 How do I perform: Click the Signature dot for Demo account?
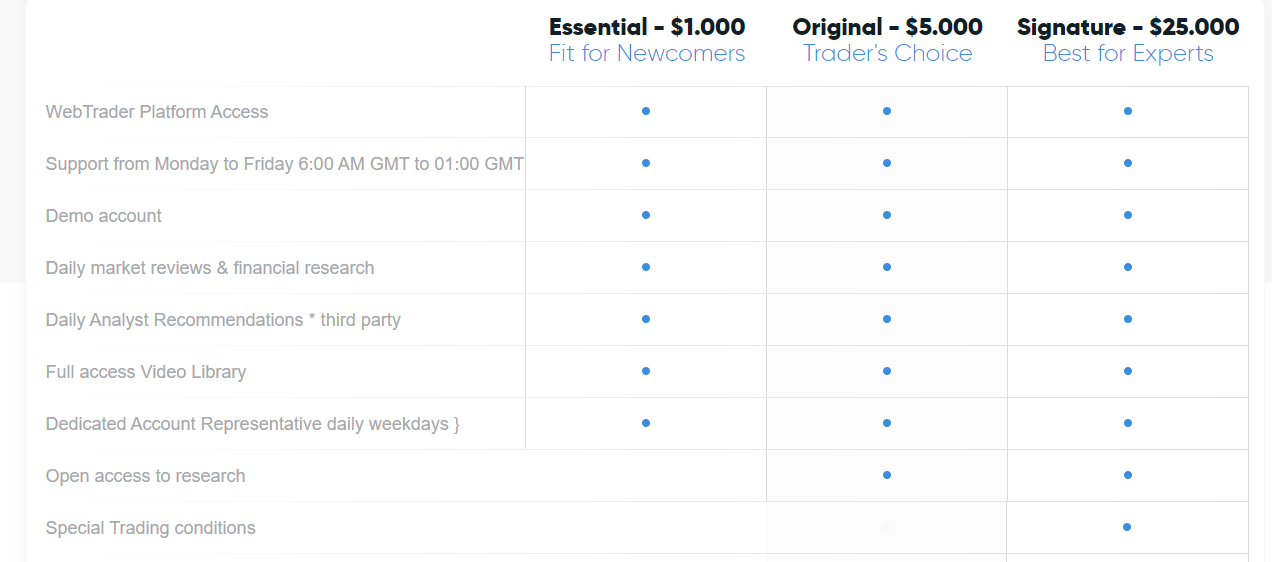coord(1127,215)
